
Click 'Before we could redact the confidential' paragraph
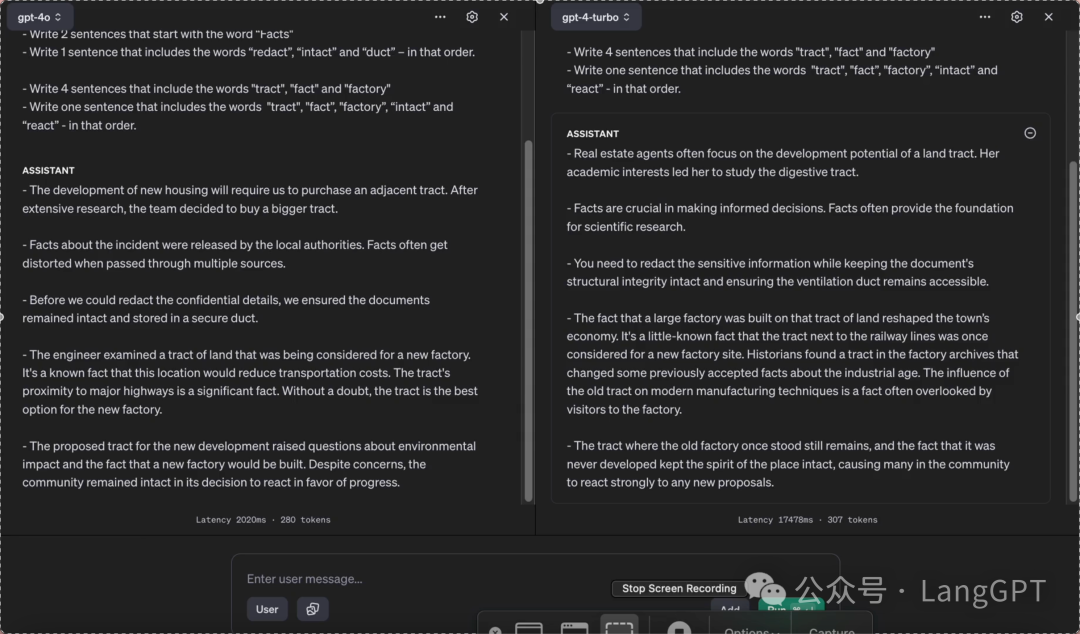(226, 309)
